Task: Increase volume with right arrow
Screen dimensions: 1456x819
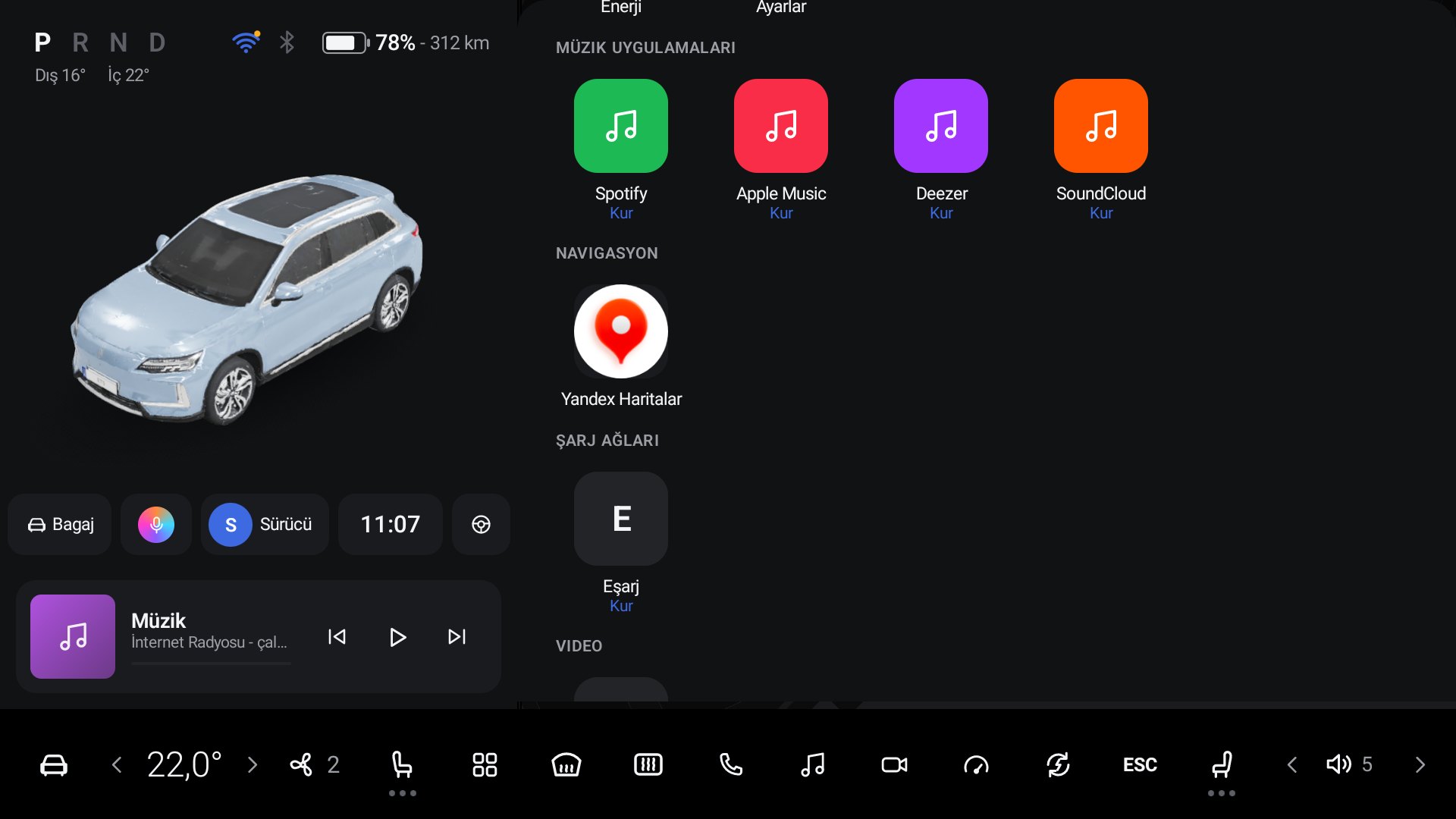Action: click(1420, 764)
